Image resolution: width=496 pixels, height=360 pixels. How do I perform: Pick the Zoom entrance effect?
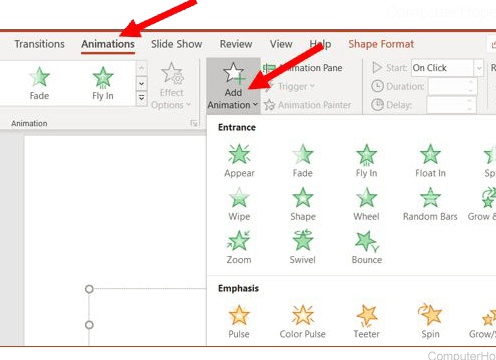tap(239, 247)
